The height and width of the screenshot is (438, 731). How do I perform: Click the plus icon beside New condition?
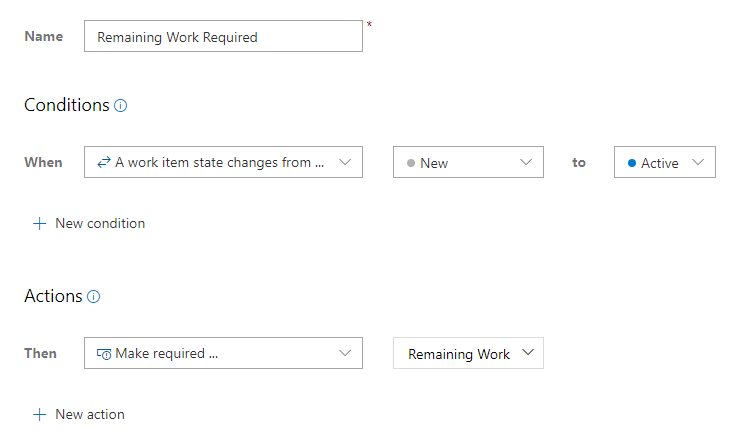tap(40, 223)
